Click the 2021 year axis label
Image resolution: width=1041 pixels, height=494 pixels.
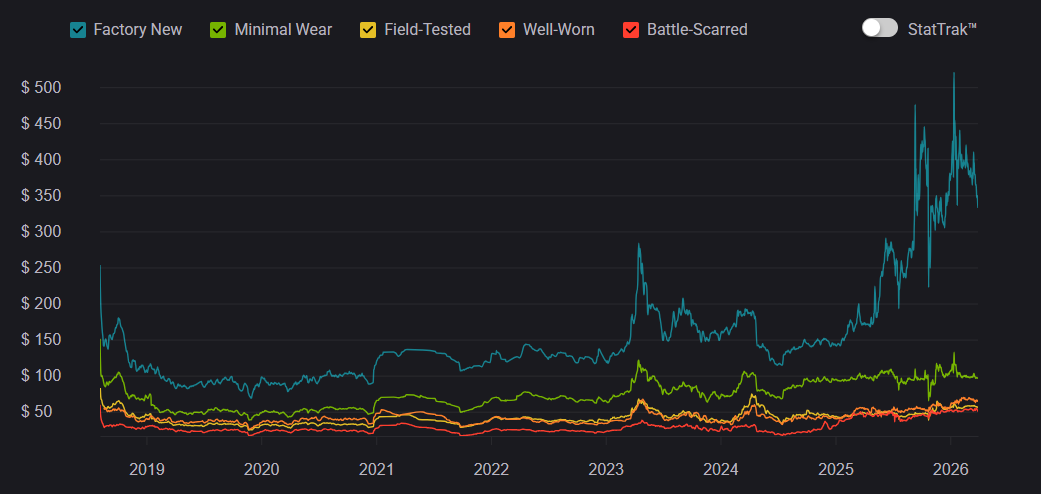click(x=376, y=468)
